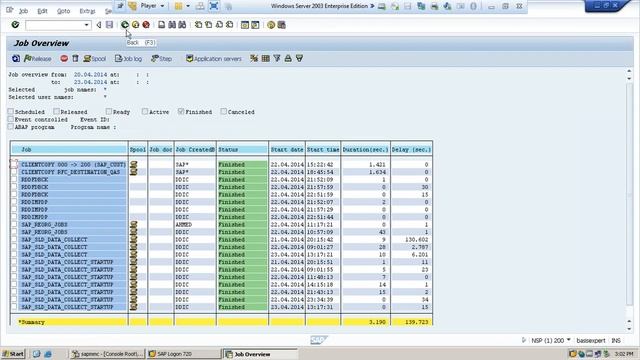Screen dimensions: 640x360
Task: Click the Find Next binoculars icon
Action: [x=182, y=25]
